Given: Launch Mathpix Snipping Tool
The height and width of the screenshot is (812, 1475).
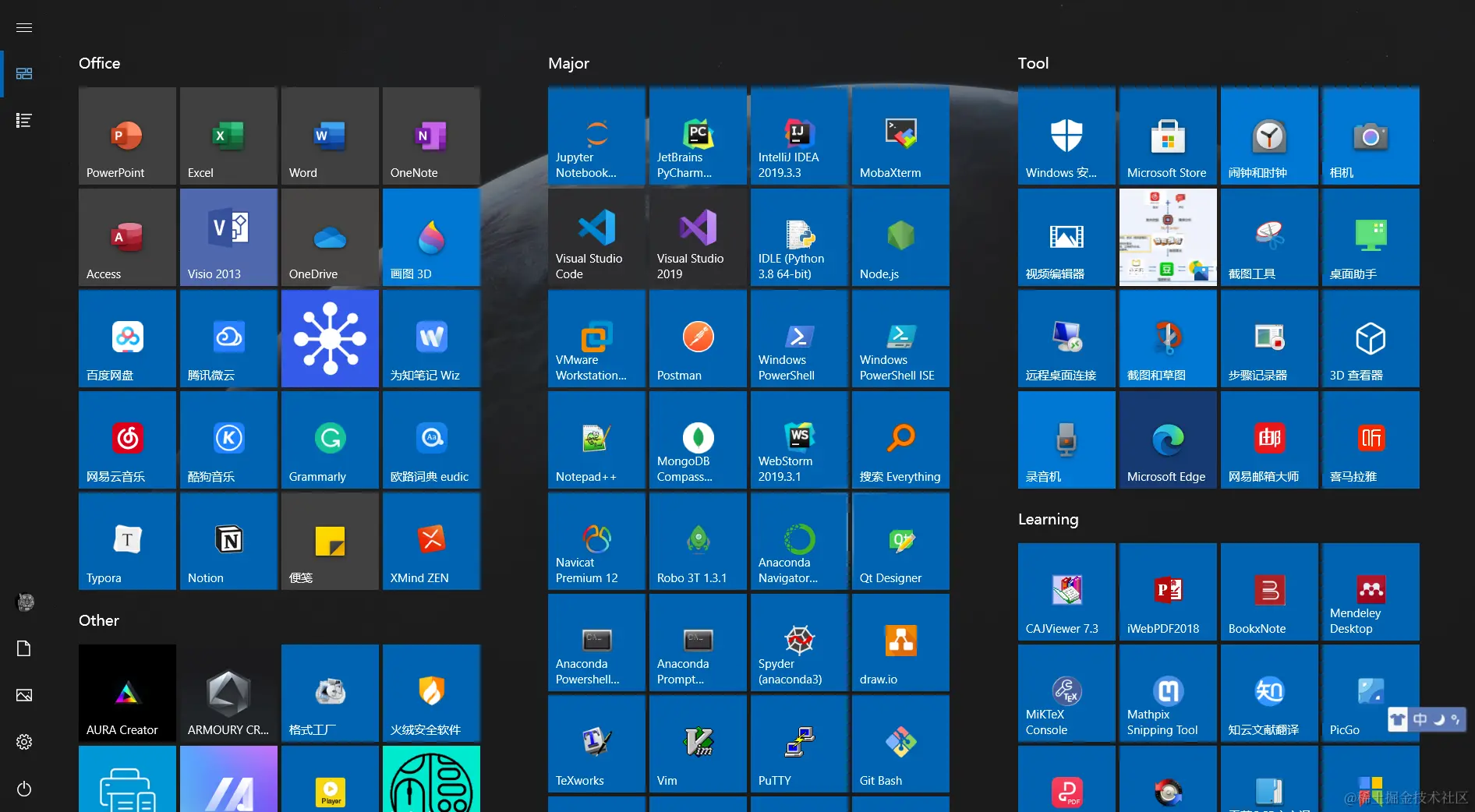Looking at the screenshot, I should click(x=1168, y=693).
